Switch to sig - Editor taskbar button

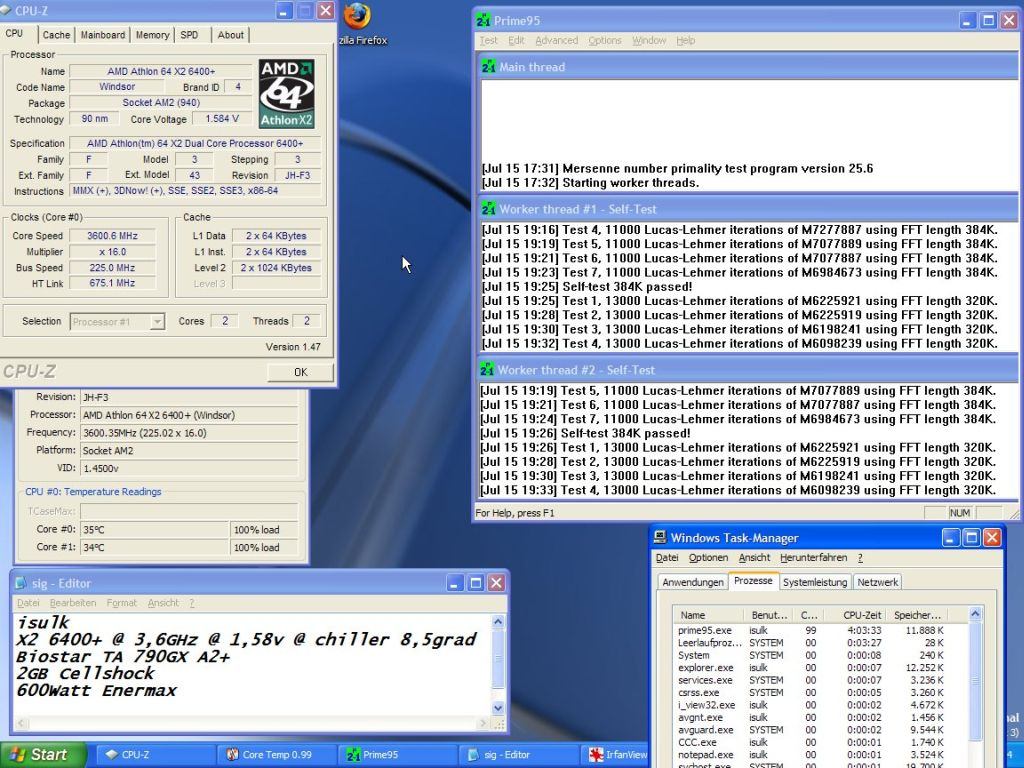tap(519, 755)
